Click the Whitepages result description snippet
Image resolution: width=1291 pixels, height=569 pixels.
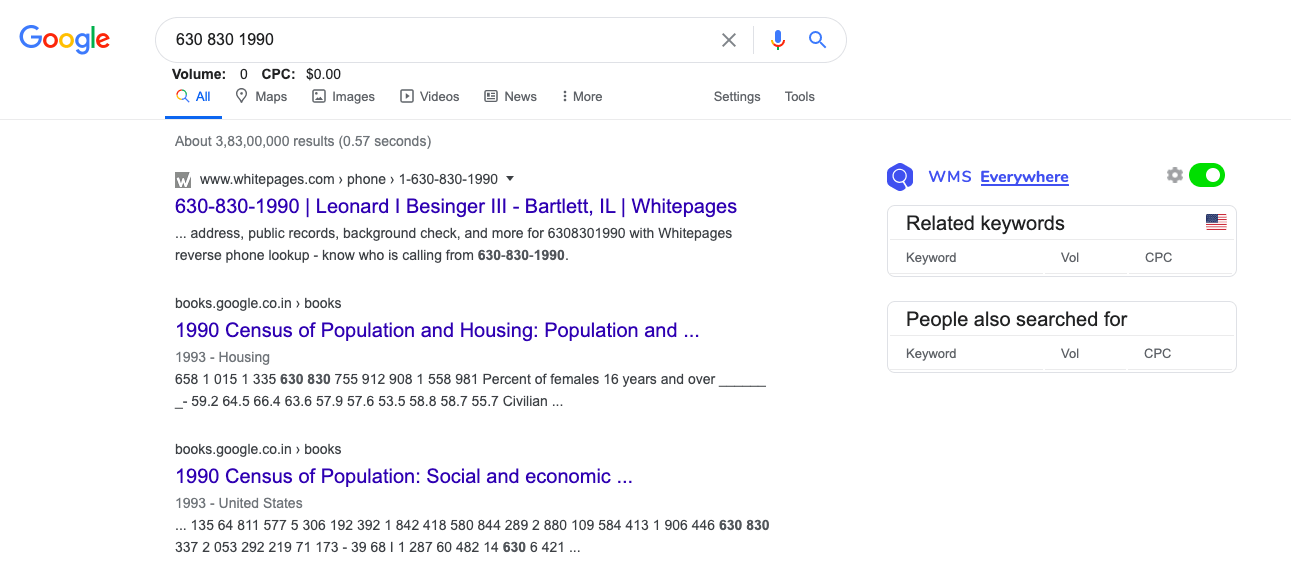coord(454,244)
